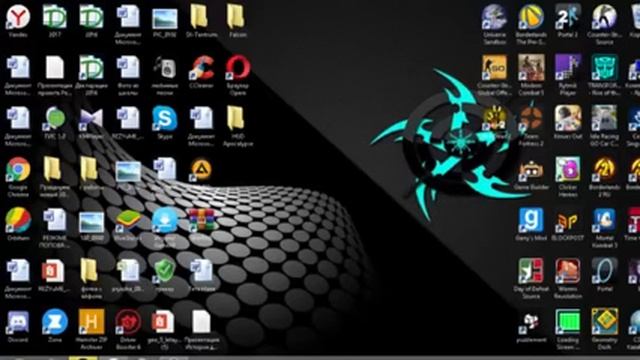Launch the Transformers game shortcut

pyautogui.click(x=604, y=69)
